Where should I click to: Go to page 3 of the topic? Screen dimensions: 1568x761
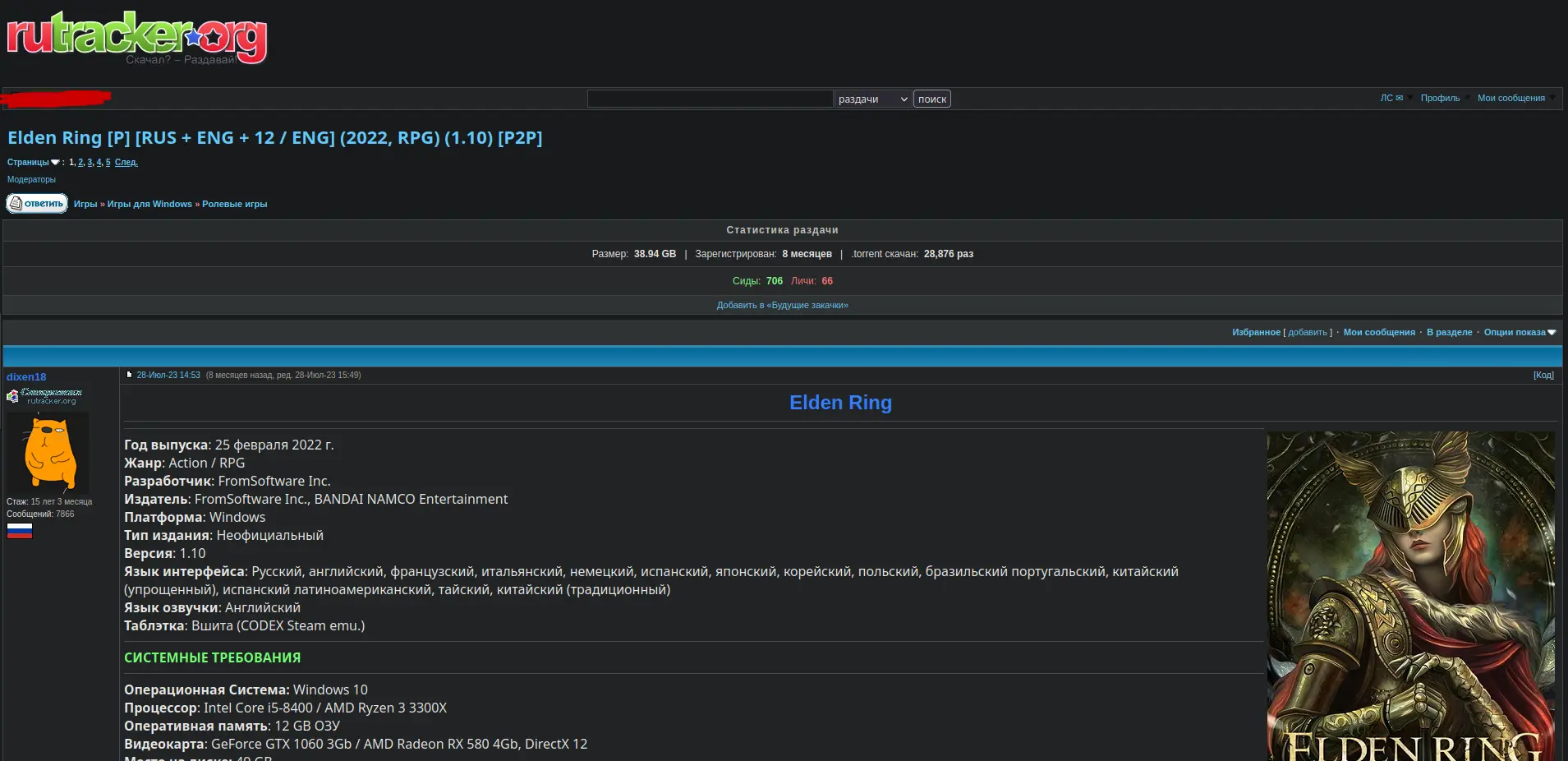pyautogui.click(x=90, y=163)
